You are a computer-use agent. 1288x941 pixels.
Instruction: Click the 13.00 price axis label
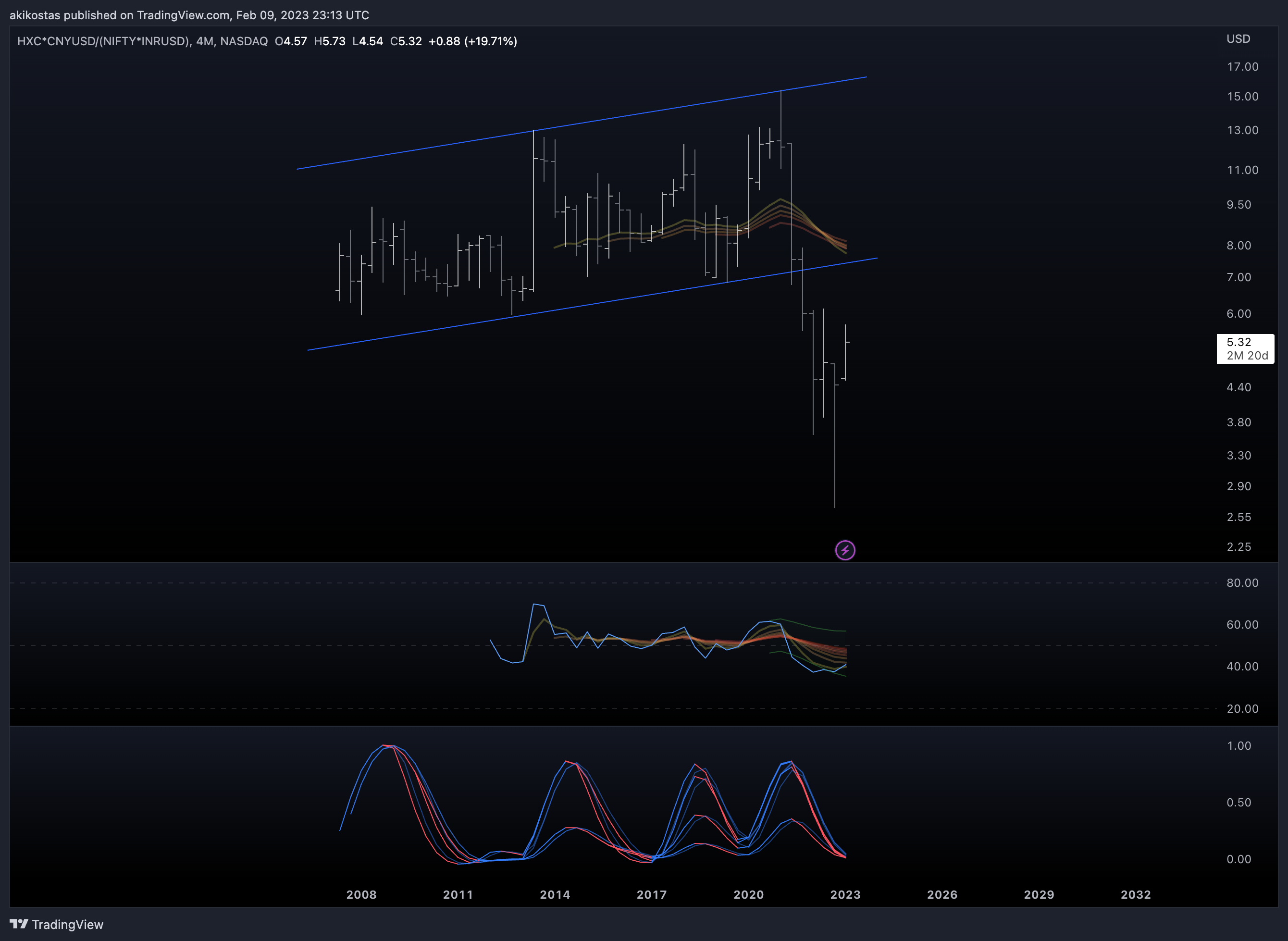click(1242, 130)
